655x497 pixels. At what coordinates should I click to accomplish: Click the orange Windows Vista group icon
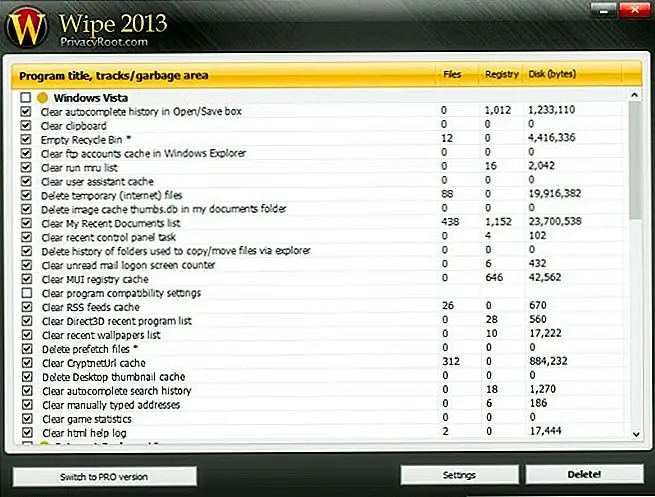point(42,98)
